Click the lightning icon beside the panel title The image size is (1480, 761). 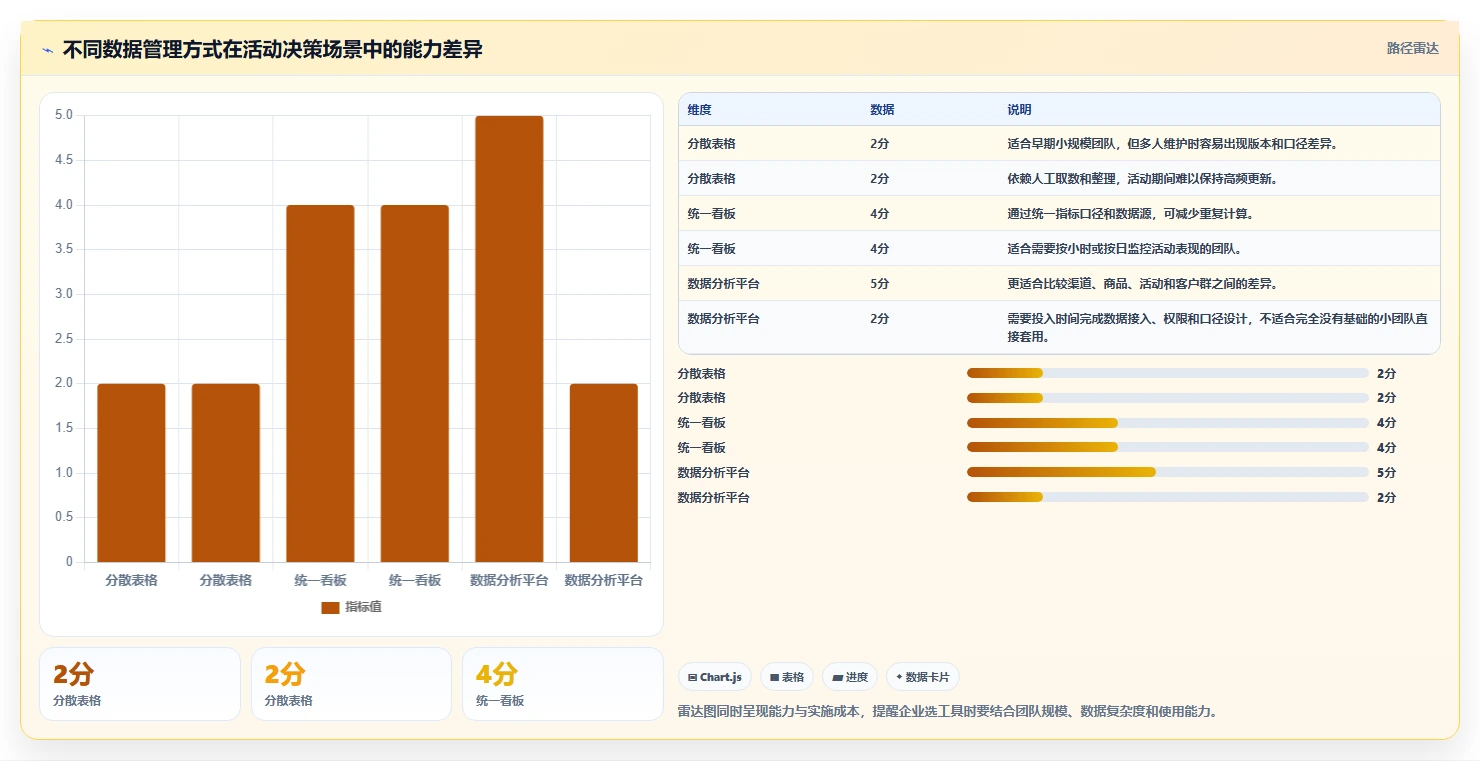(48, 50)
